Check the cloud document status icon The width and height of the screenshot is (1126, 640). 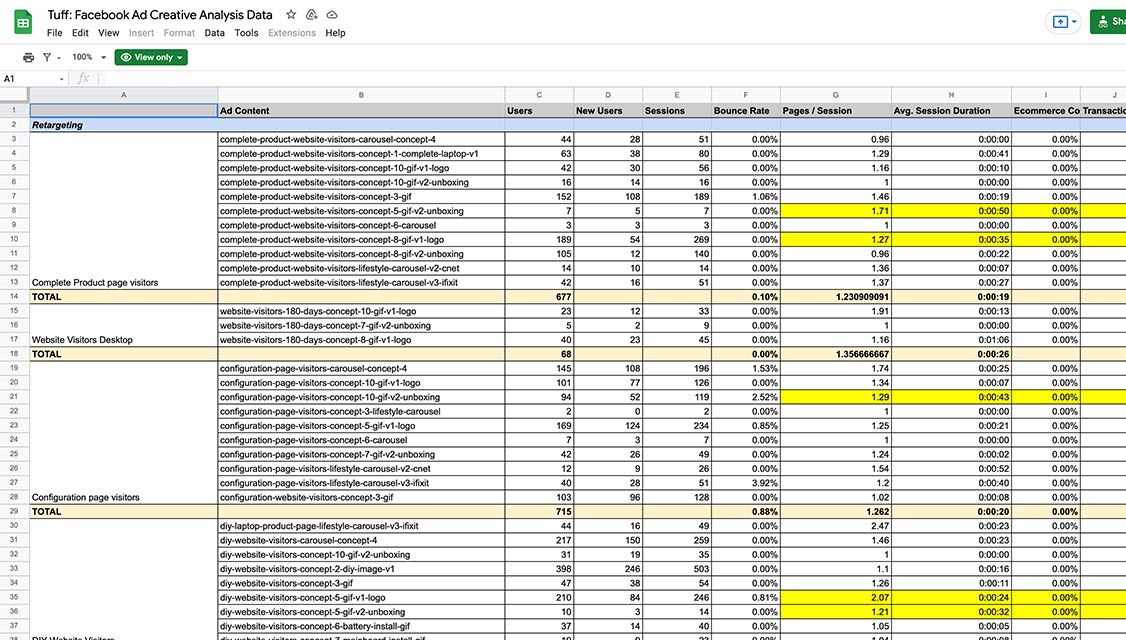click(332, 15)
